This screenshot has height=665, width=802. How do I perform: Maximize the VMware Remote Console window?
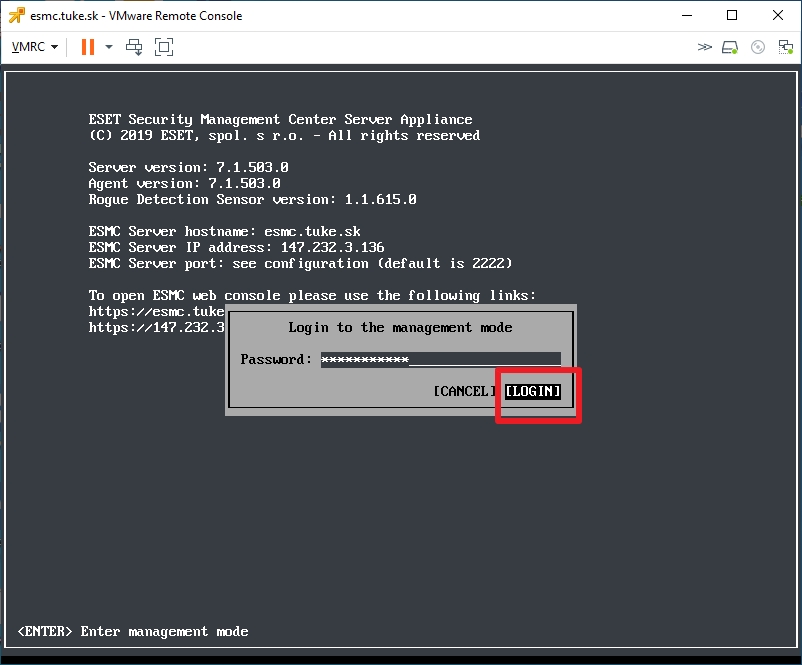click(x=732, y=15)
